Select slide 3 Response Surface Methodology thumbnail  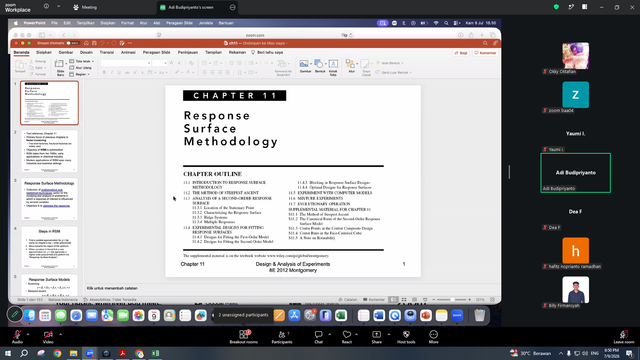pos(49,199)
